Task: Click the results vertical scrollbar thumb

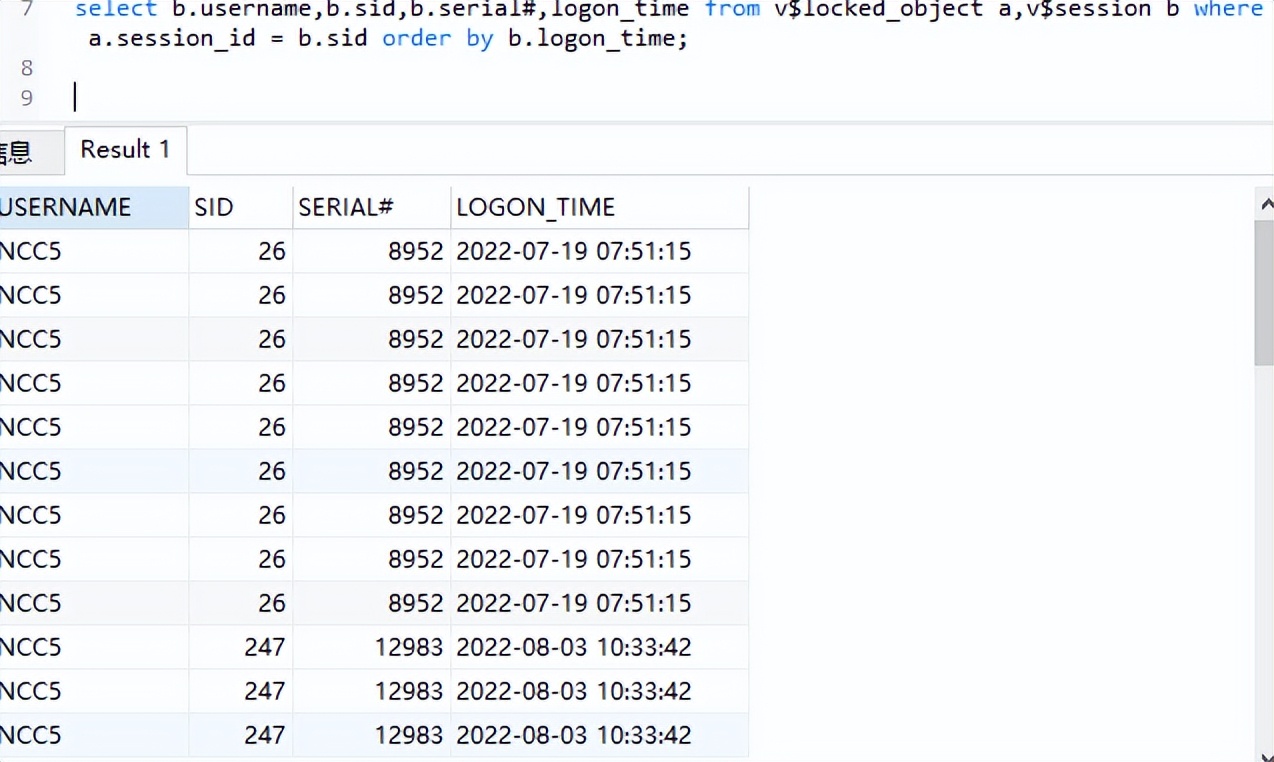Action: point(1264,292)
